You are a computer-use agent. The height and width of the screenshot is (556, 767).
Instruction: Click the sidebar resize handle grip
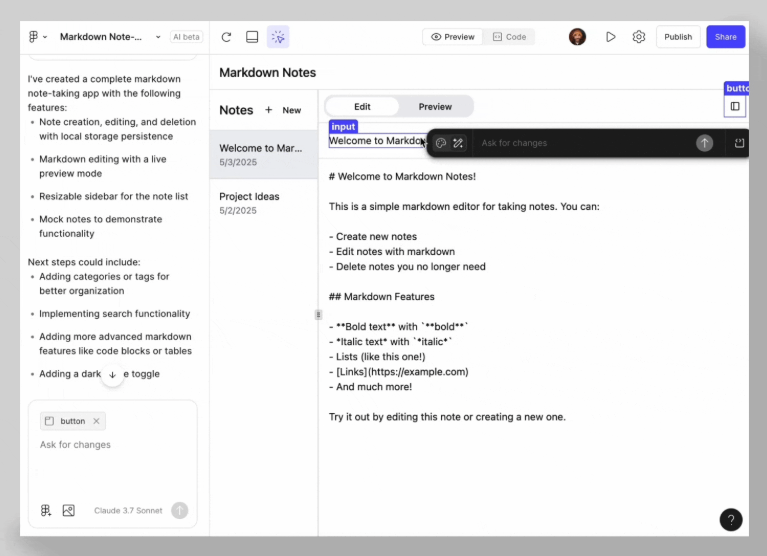(x=318, y=314)
